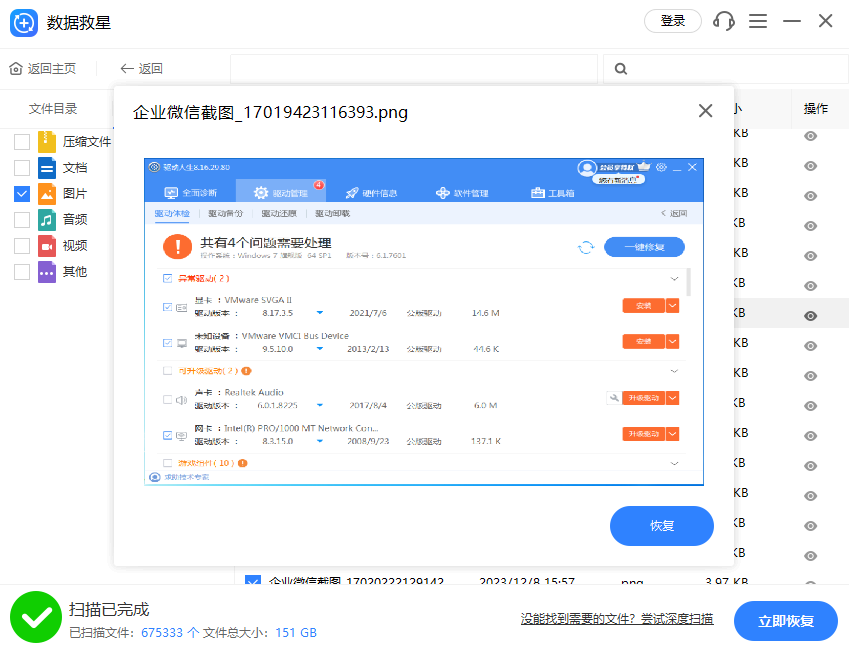Minimize the 数据救星 window

pyautogui.click(x=792, y=22)
